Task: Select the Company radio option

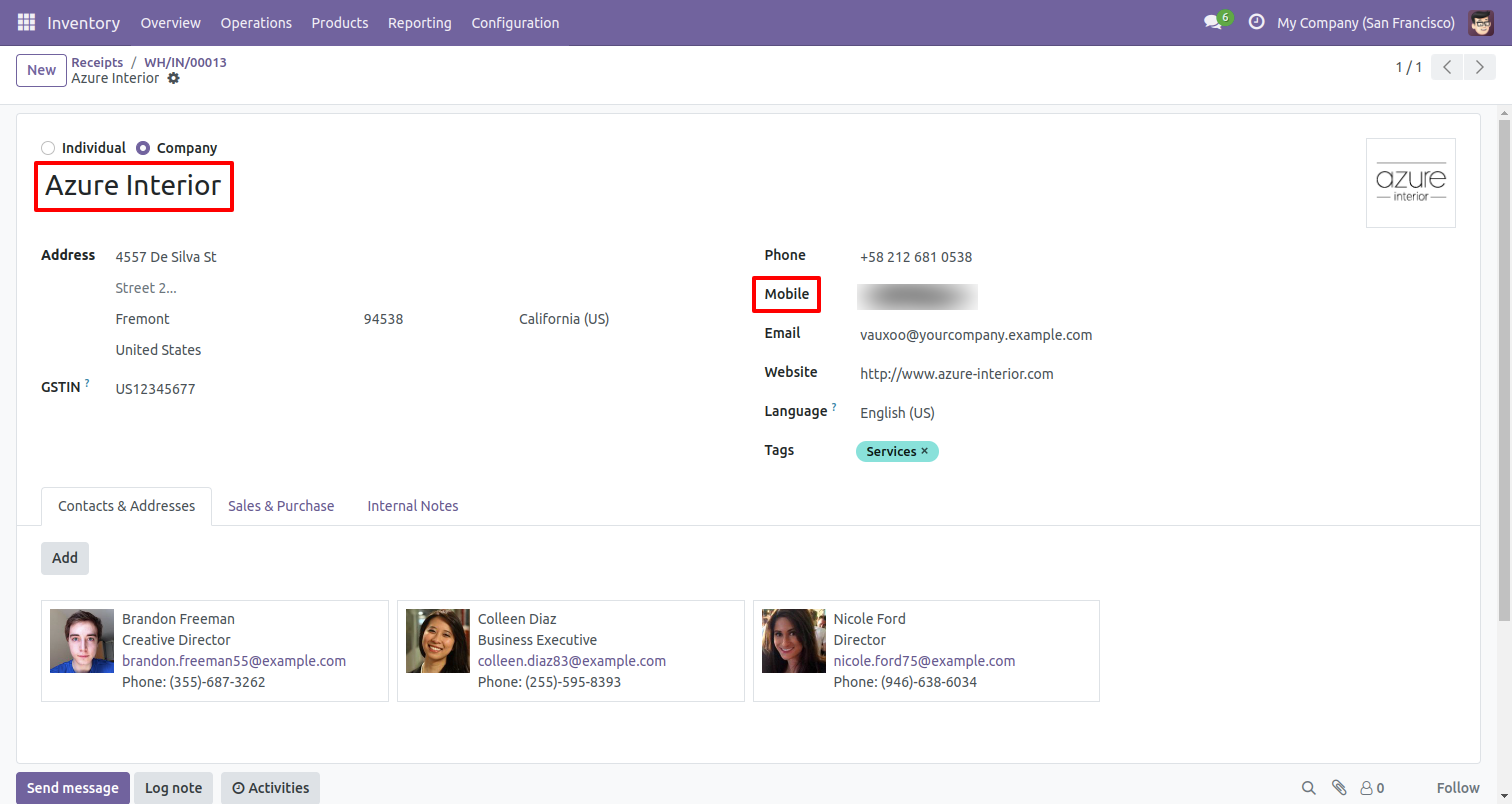Action: coord(143,148)
